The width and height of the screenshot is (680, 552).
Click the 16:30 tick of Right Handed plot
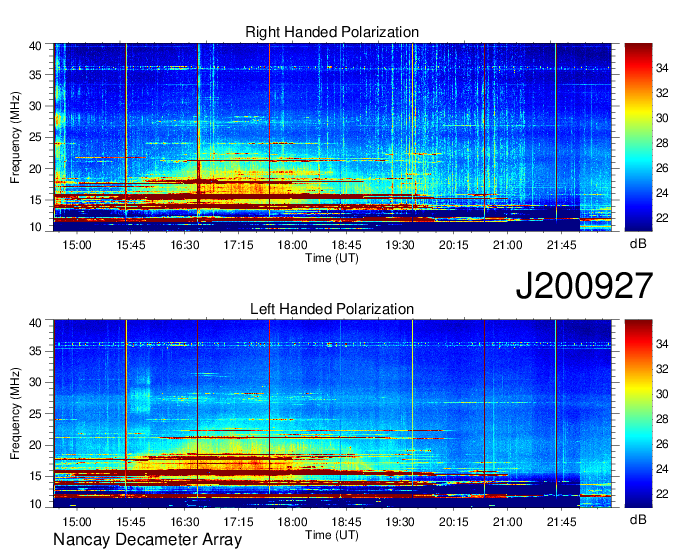click(184, 245)
